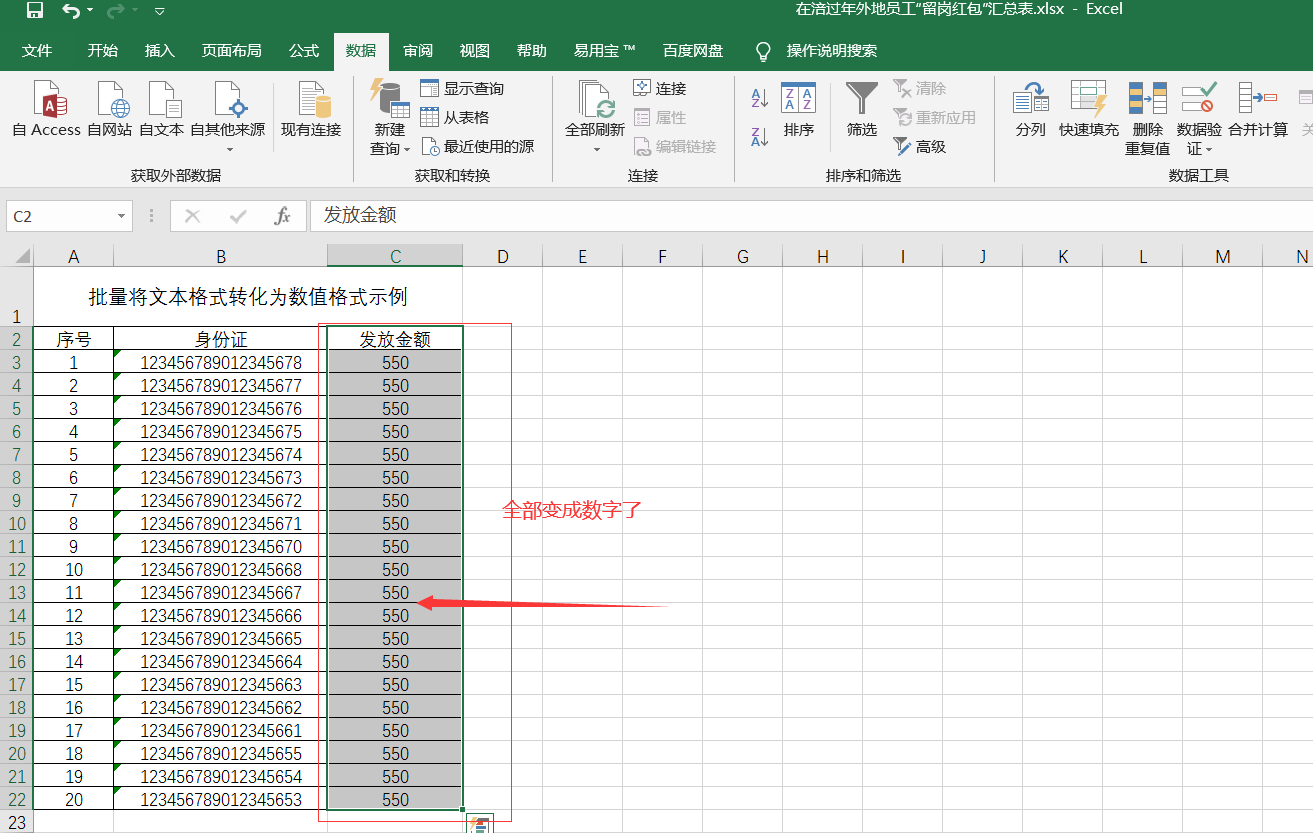
Task: Switch to 易用宝 ribbon tab
Action: 605,51
